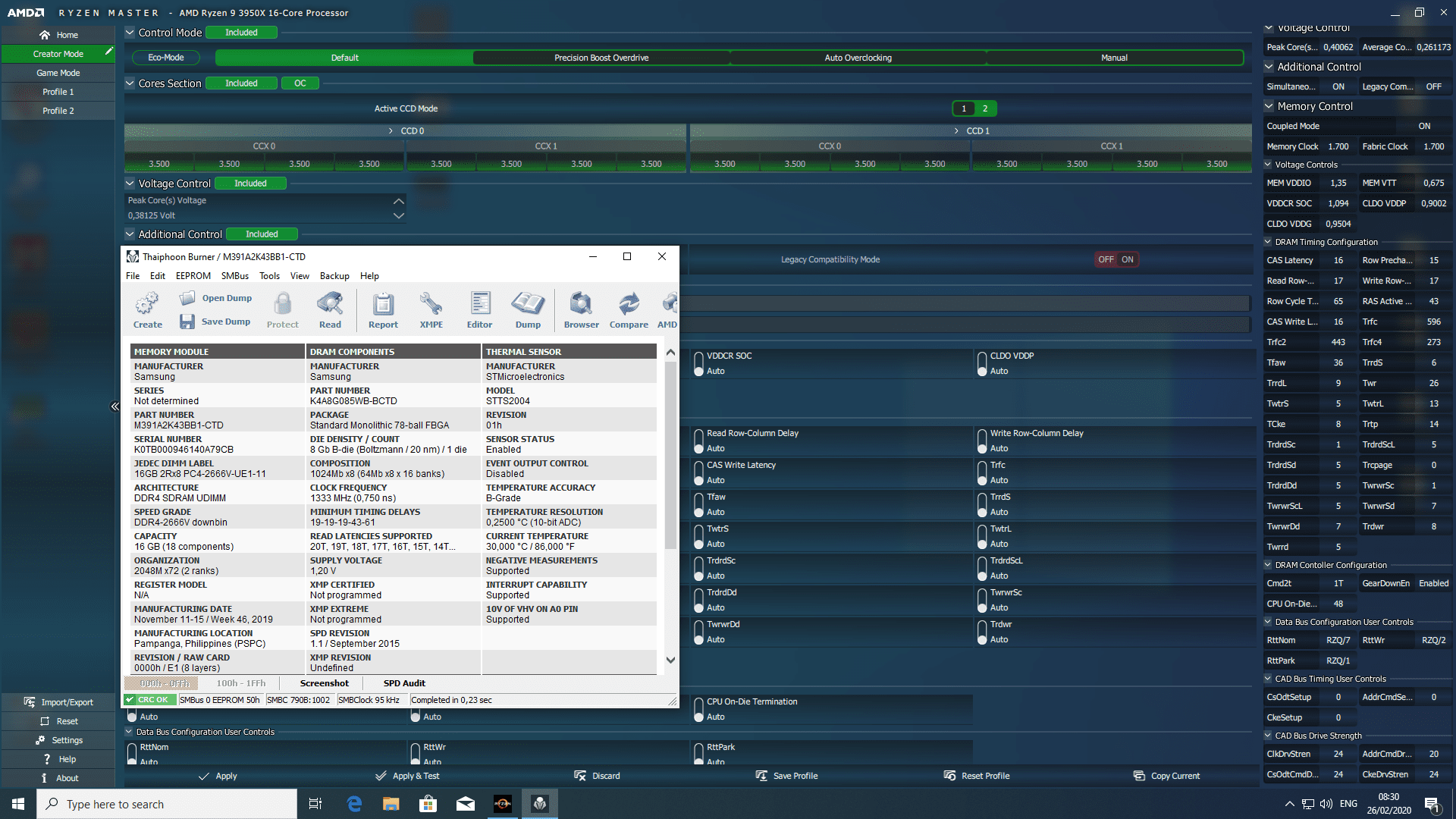Click the Eco-Mode button
Viewport: 1456px width, 819px height.
(x=165, y=58)
